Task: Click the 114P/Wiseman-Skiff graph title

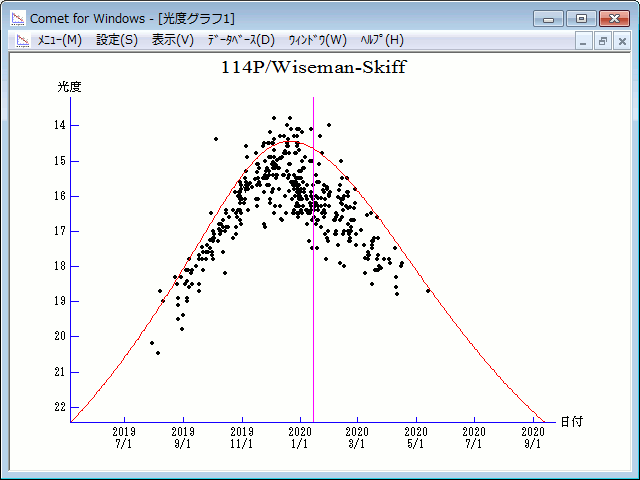Action: 313,68
